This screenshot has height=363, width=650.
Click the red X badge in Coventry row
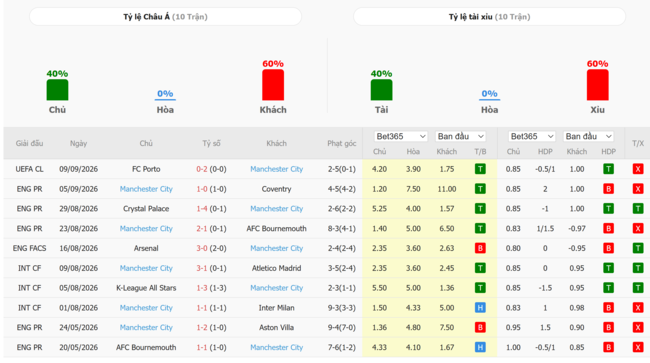point(638,189)
